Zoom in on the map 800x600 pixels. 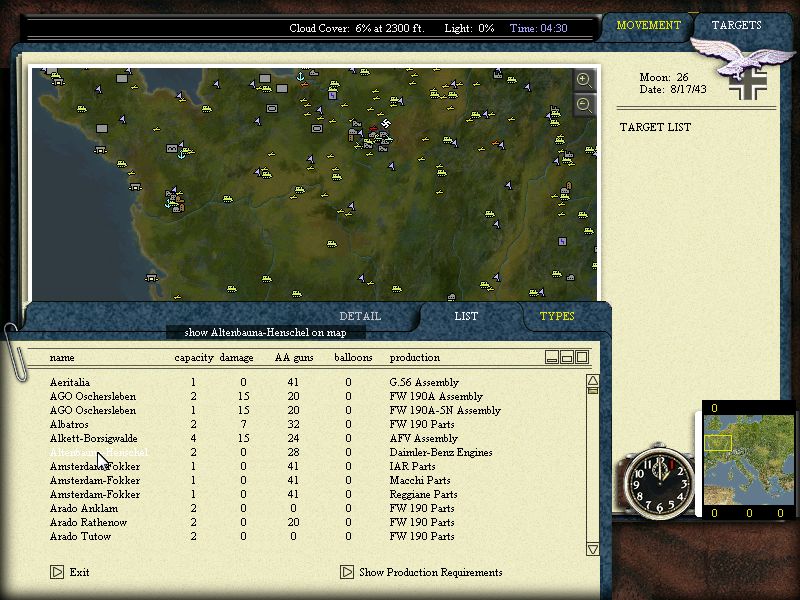[584, 80]
